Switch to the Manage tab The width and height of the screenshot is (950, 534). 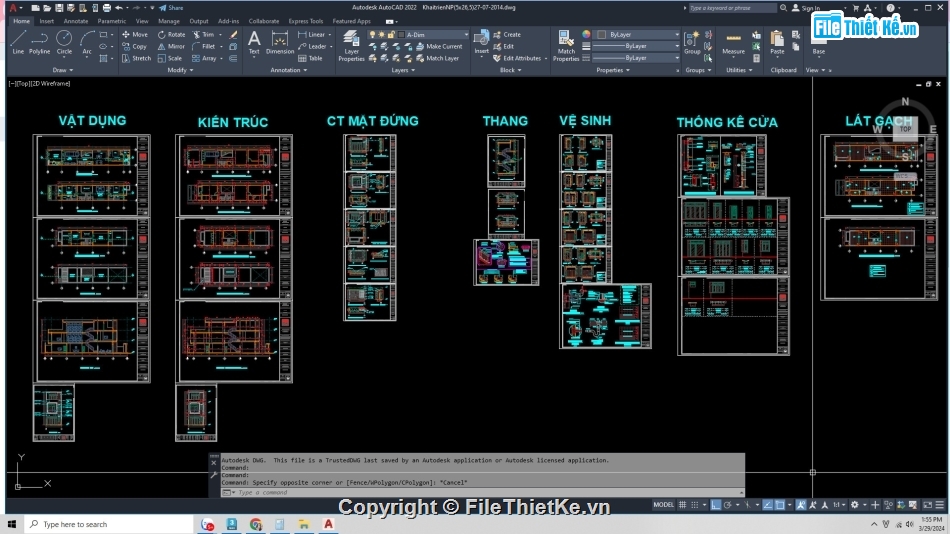coord(168,21)
